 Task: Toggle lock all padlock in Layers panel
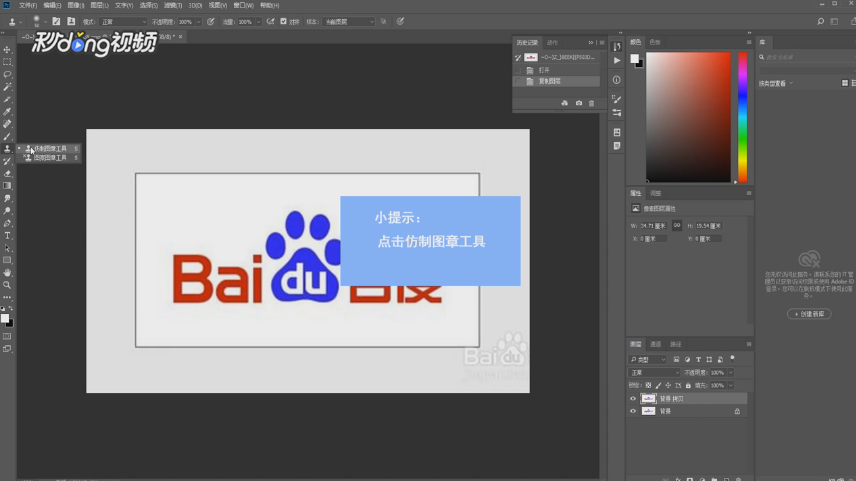(x=688, y=385)
